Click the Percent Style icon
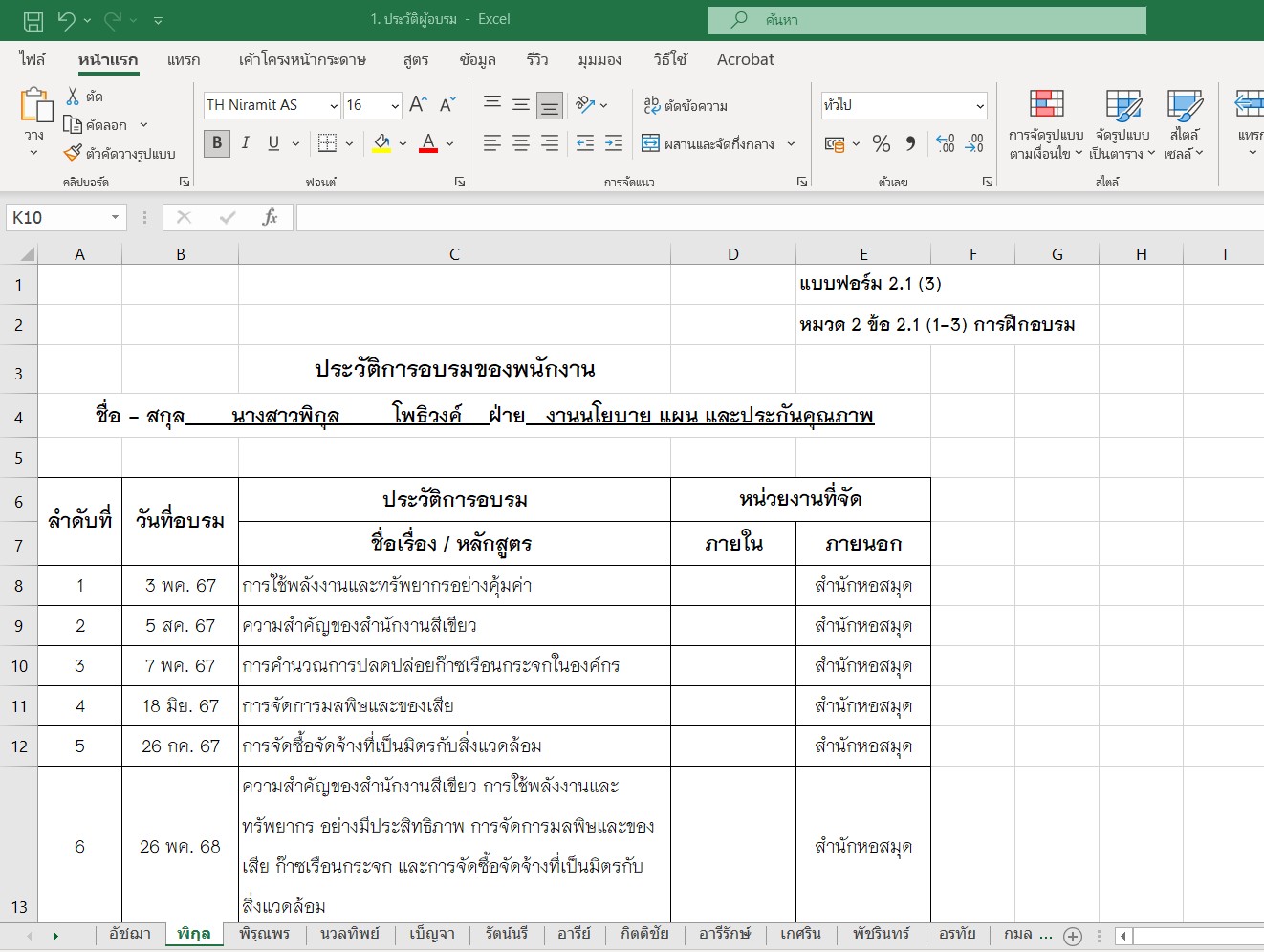This screenshot has height=952, width=1264. coord(882,143)
